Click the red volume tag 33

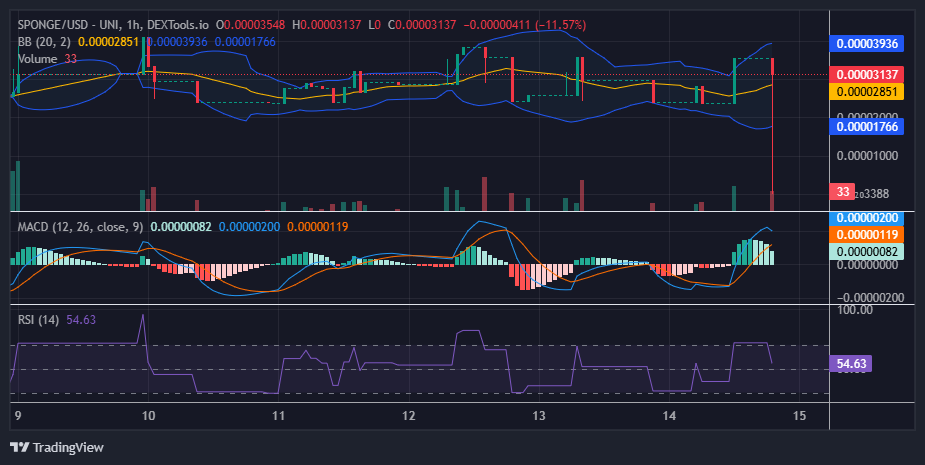click(842, 191)
